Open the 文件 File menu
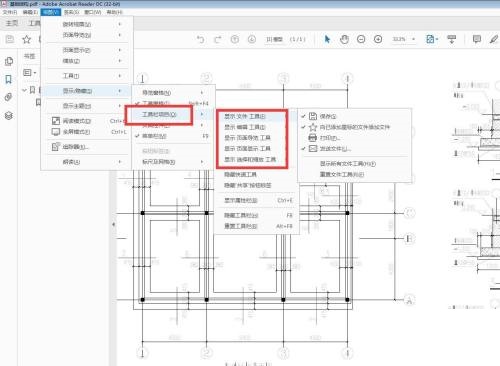 (10, 12)
